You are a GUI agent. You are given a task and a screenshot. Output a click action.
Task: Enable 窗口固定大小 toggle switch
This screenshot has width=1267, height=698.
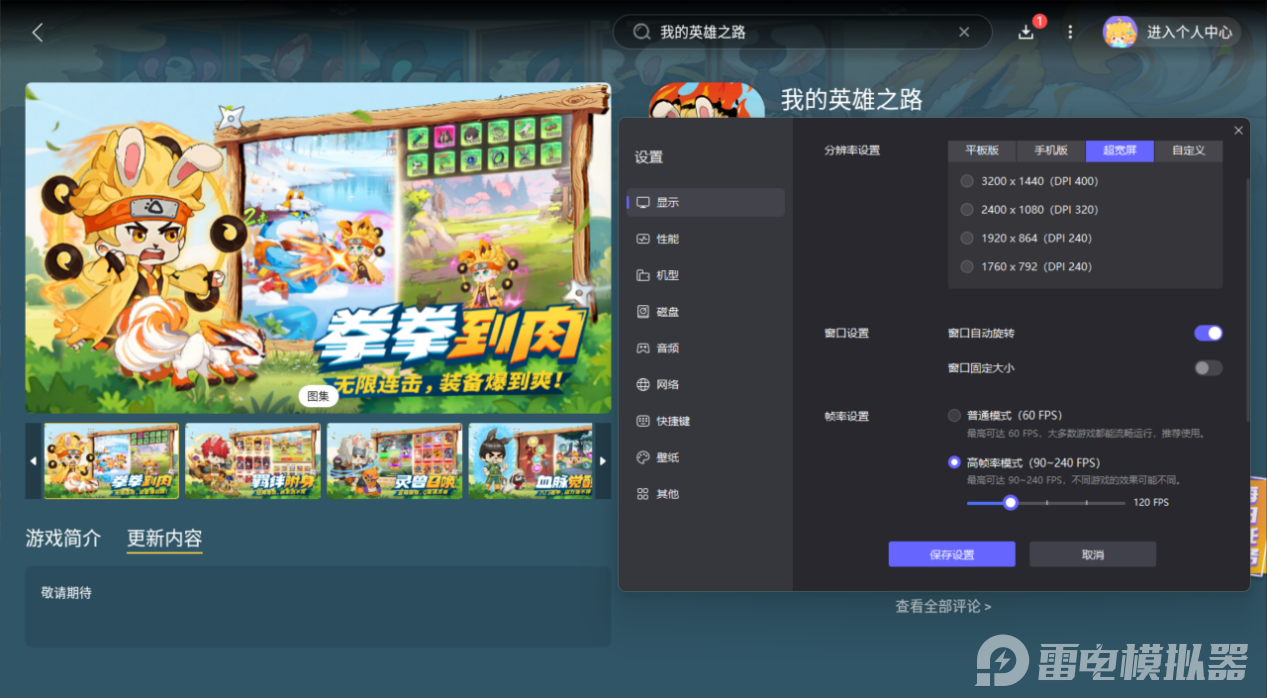(x=1207, y=368)
